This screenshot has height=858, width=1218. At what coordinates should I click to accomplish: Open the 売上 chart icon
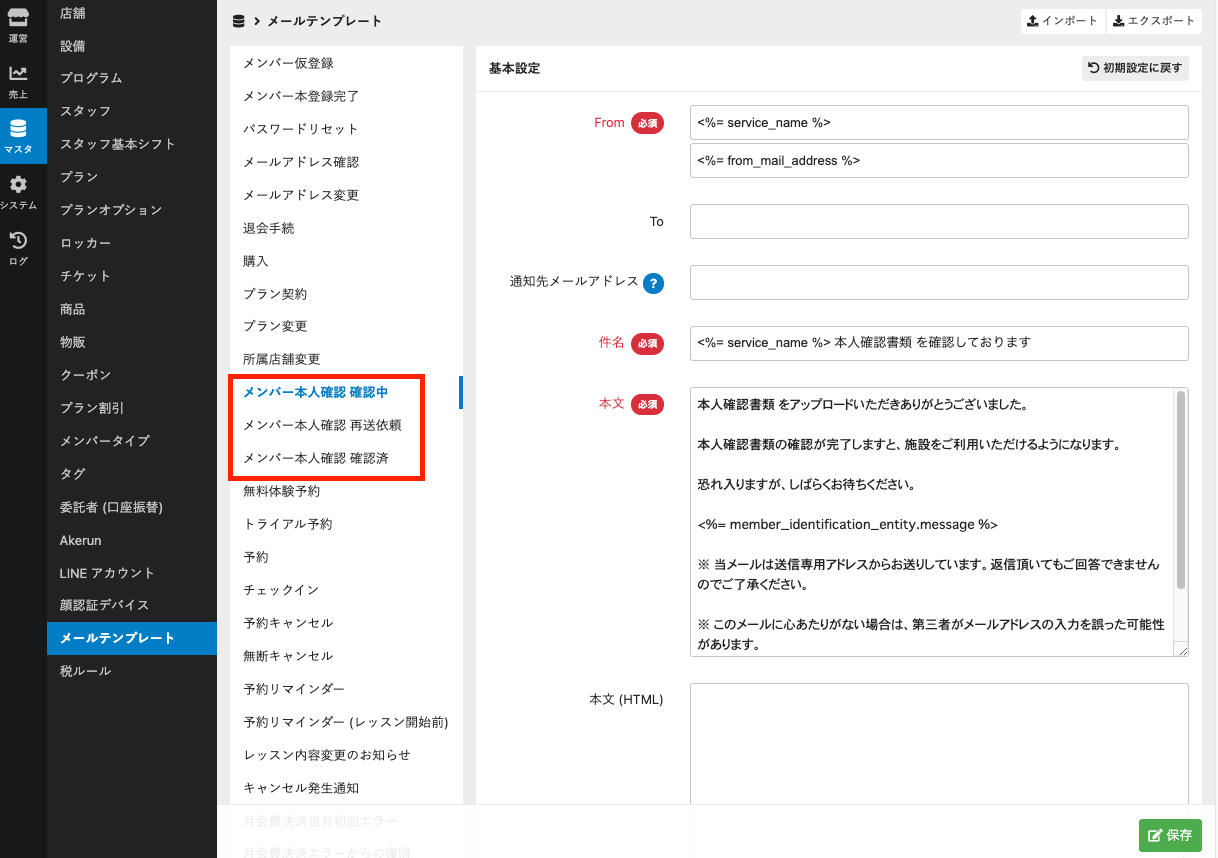(x=18, y=80)
